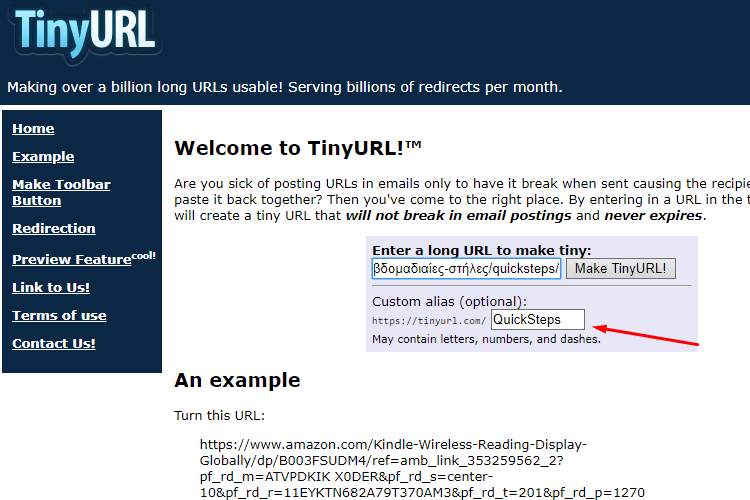The width and height of the screenshot is (750, 500).
Task: Go to Make Toolbar Button page
Action: tap(61, 192)
